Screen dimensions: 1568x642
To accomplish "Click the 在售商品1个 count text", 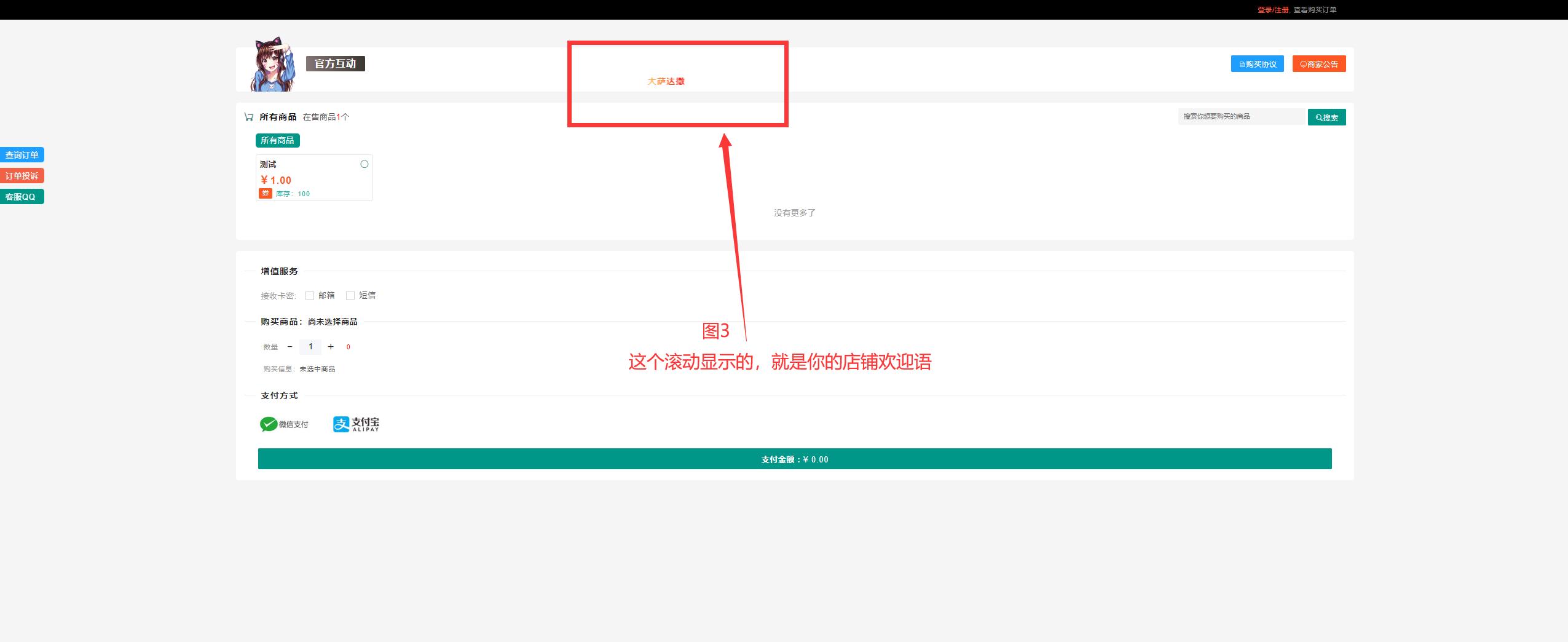I will click(326, 117).
